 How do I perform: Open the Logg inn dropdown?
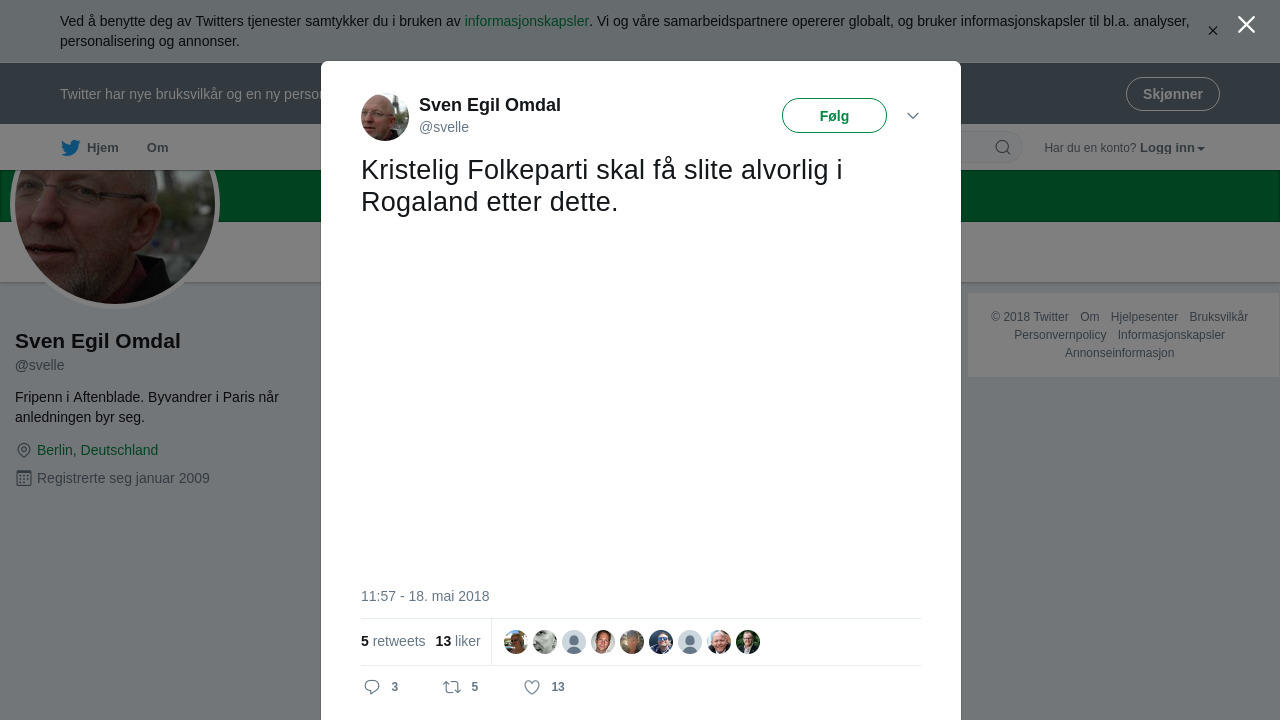[1172, 148]
